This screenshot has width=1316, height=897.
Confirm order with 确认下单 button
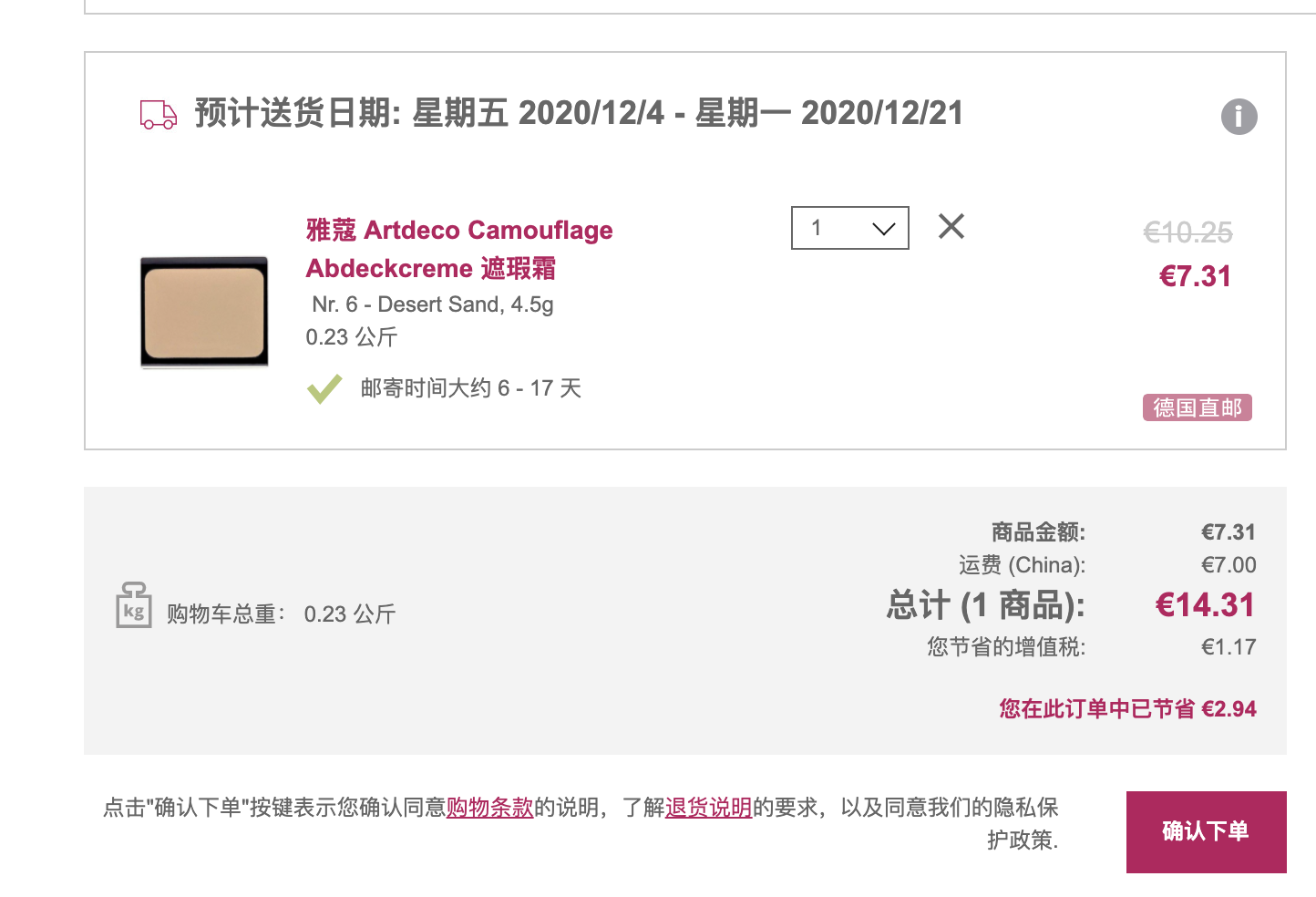[1207, 832]
